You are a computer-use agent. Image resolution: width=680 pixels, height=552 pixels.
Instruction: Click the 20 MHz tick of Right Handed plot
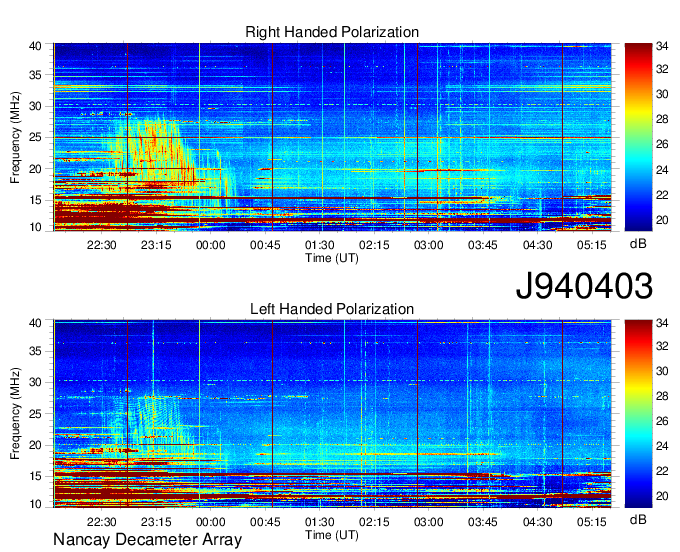tap(35, 169)
